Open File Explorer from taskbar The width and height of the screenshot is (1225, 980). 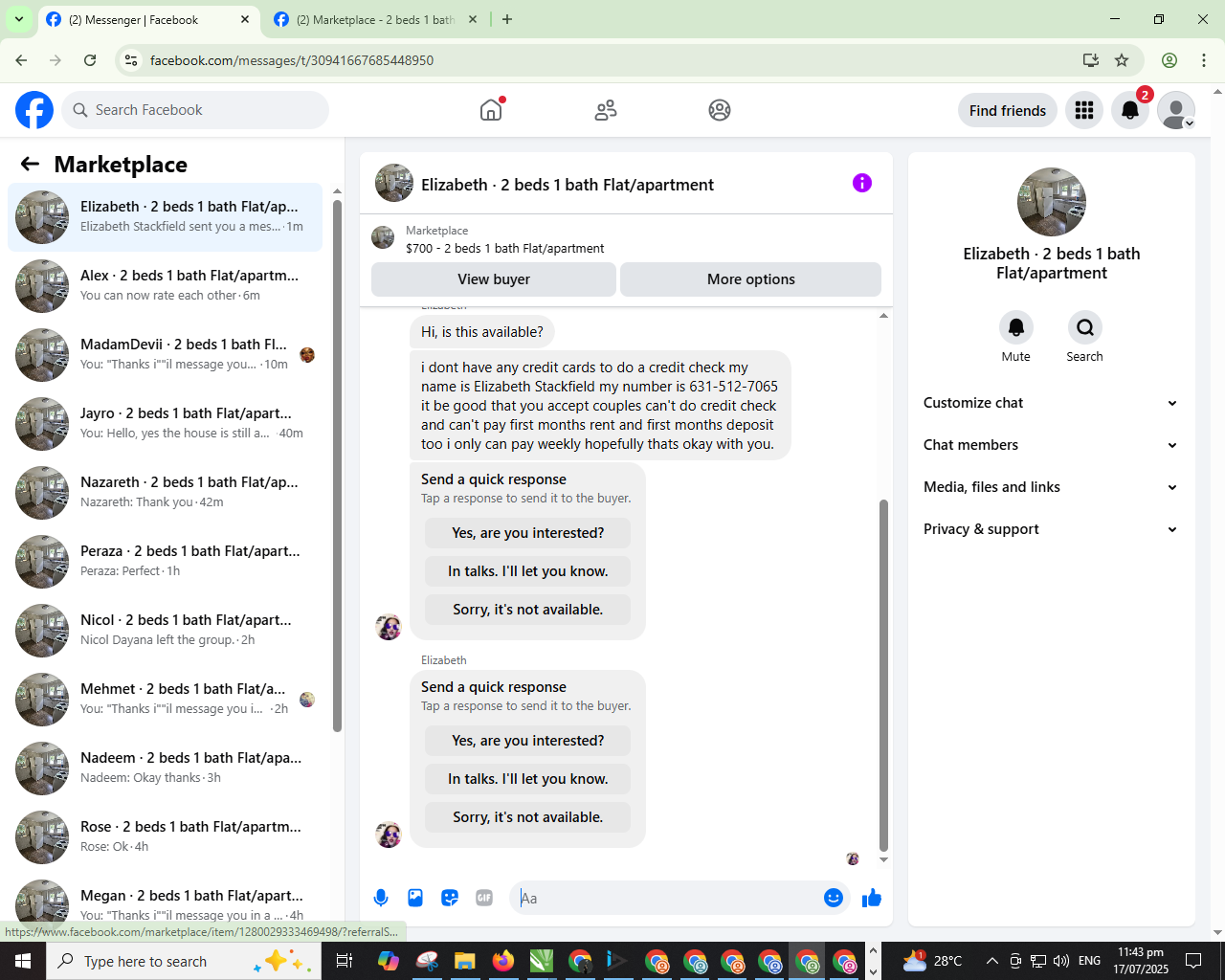(x=465, y=961)
